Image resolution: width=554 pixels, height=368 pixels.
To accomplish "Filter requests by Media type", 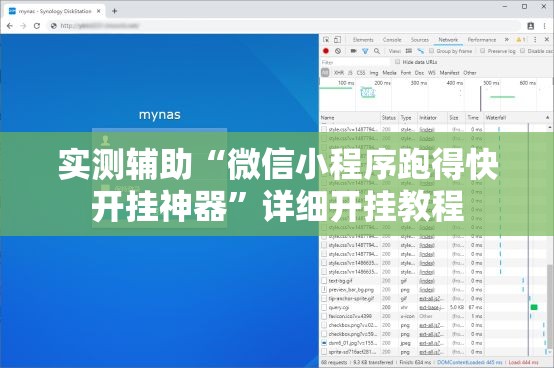I will pos(389,72).
